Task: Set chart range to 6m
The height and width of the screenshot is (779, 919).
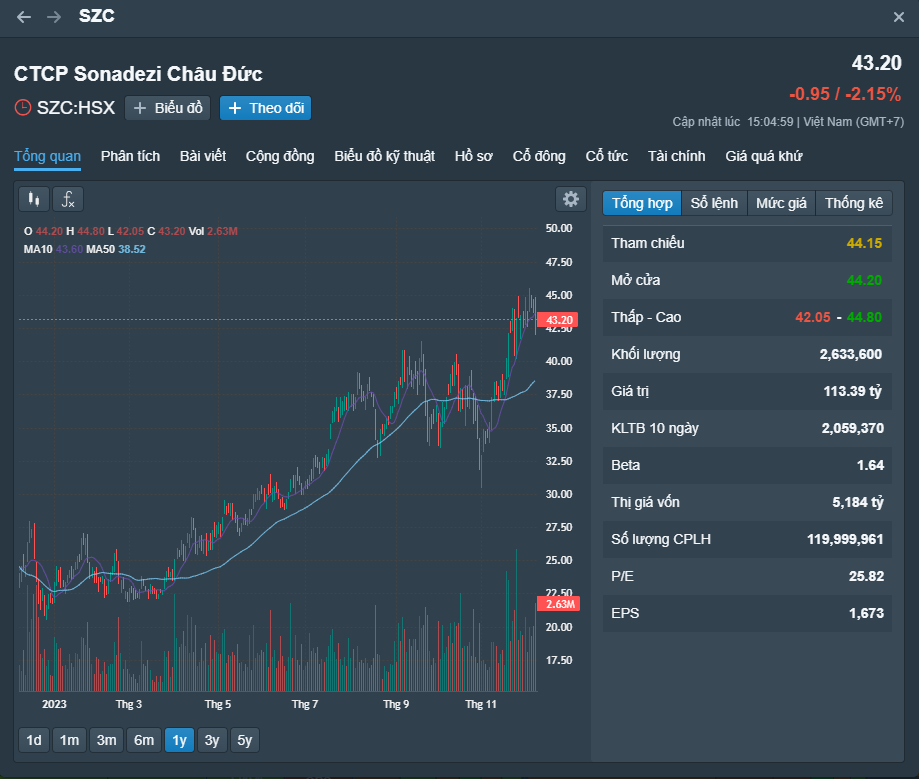Action: pos(144,740)
